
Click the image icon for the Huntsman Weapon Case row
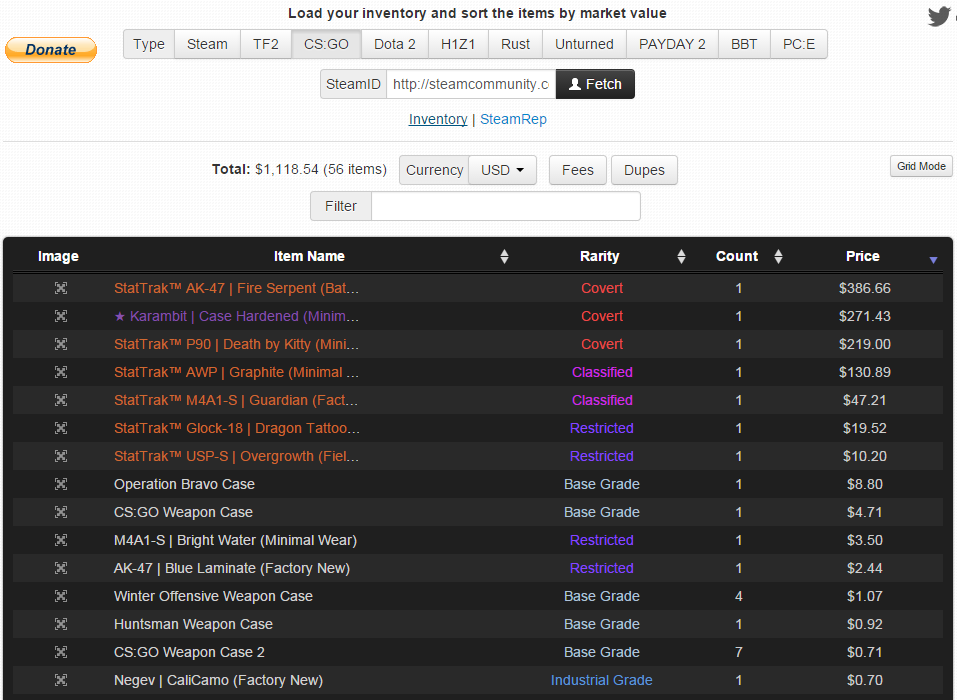(61, 625)
